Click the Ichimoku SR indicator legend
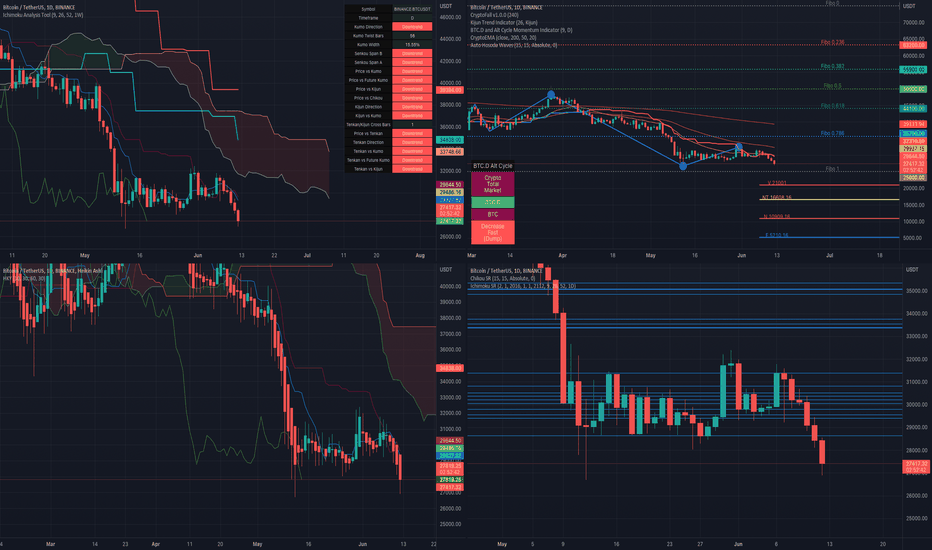Image resolution: width=932 pixels, height=550 pixels. [522, 286]
